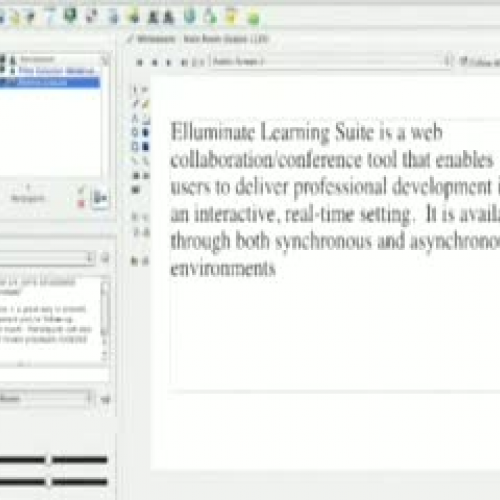Viewport: 500px width, 500px height.
Task: Click the two-people icon in the top toolbar
Action: click(x=161, y=17)
